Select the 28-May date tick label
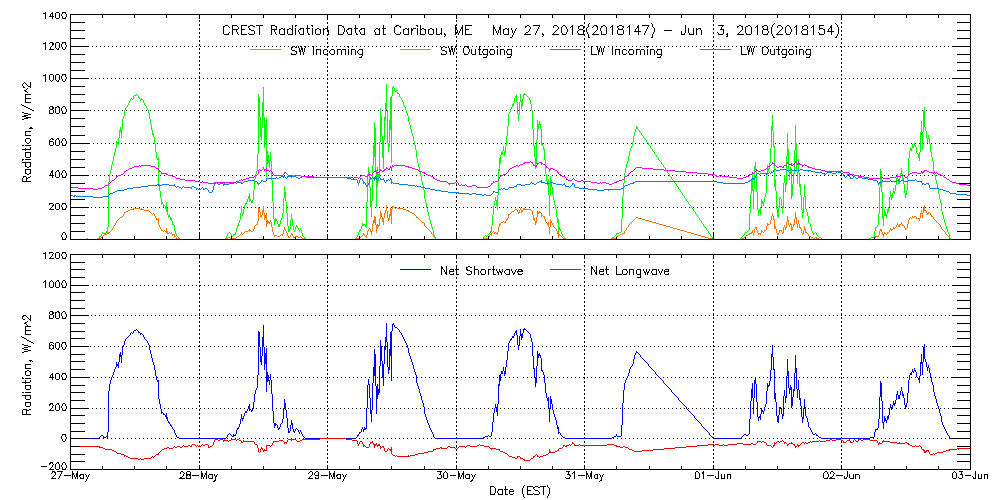The height and width of the screenshot is (500, 1000). 200,476
